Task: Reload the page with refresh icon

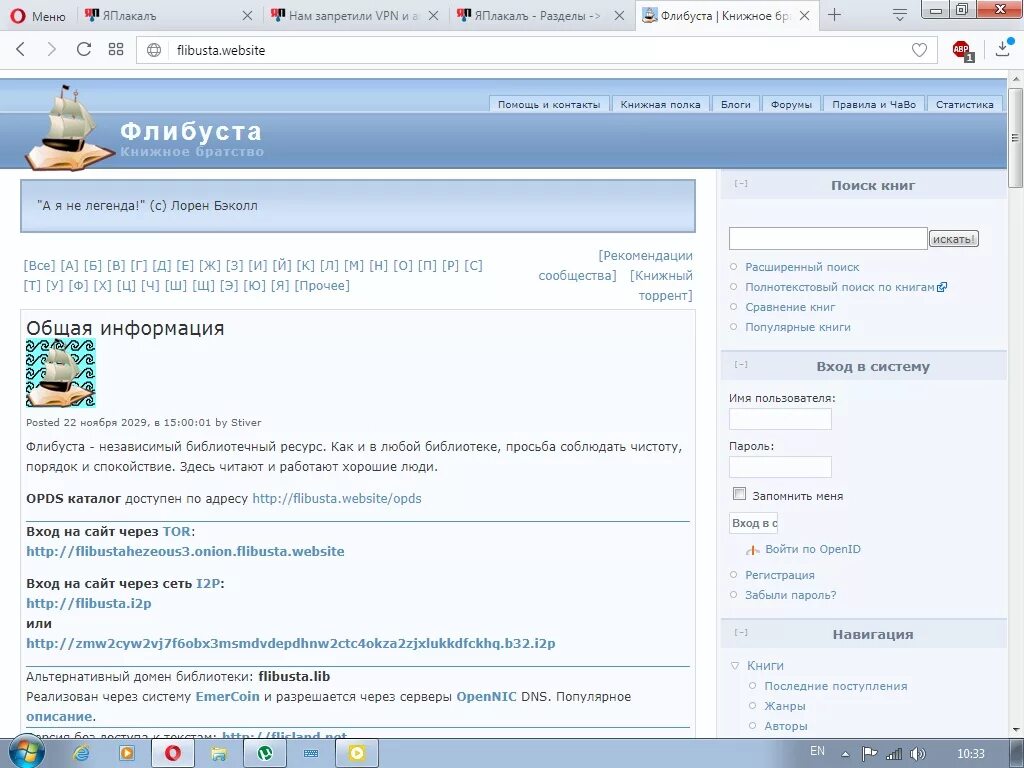Action: pyautogui.click(x=84, y=50)
